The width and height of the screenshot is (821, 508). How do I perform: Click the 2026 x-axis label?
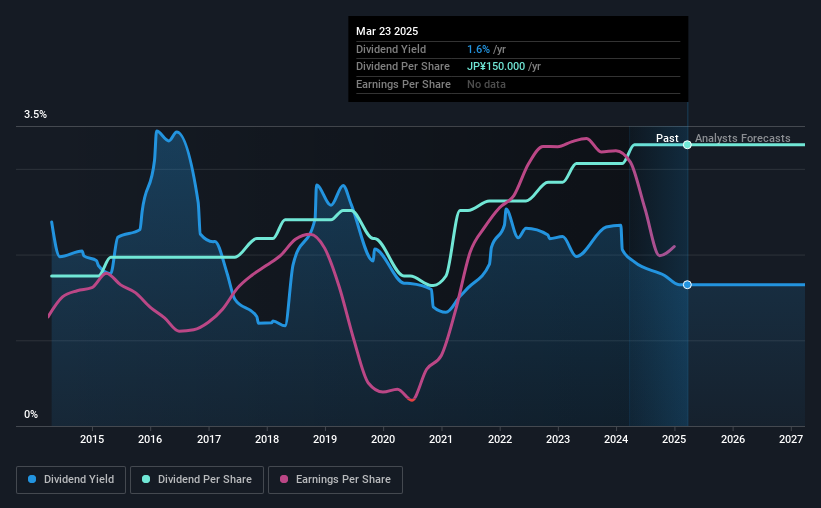pyautogui.click(x=733, y=439)
